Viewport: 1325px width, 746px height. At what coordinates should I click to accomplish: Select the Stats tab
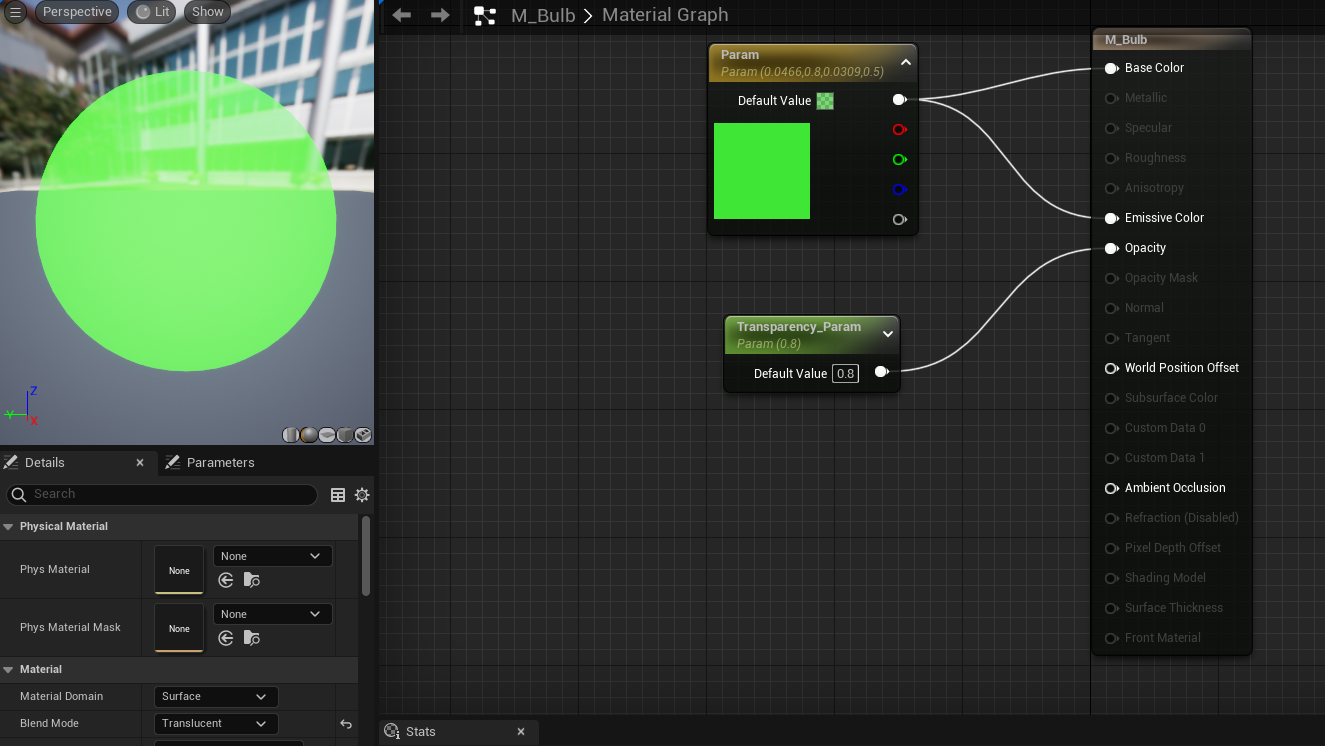pos(420,731)
